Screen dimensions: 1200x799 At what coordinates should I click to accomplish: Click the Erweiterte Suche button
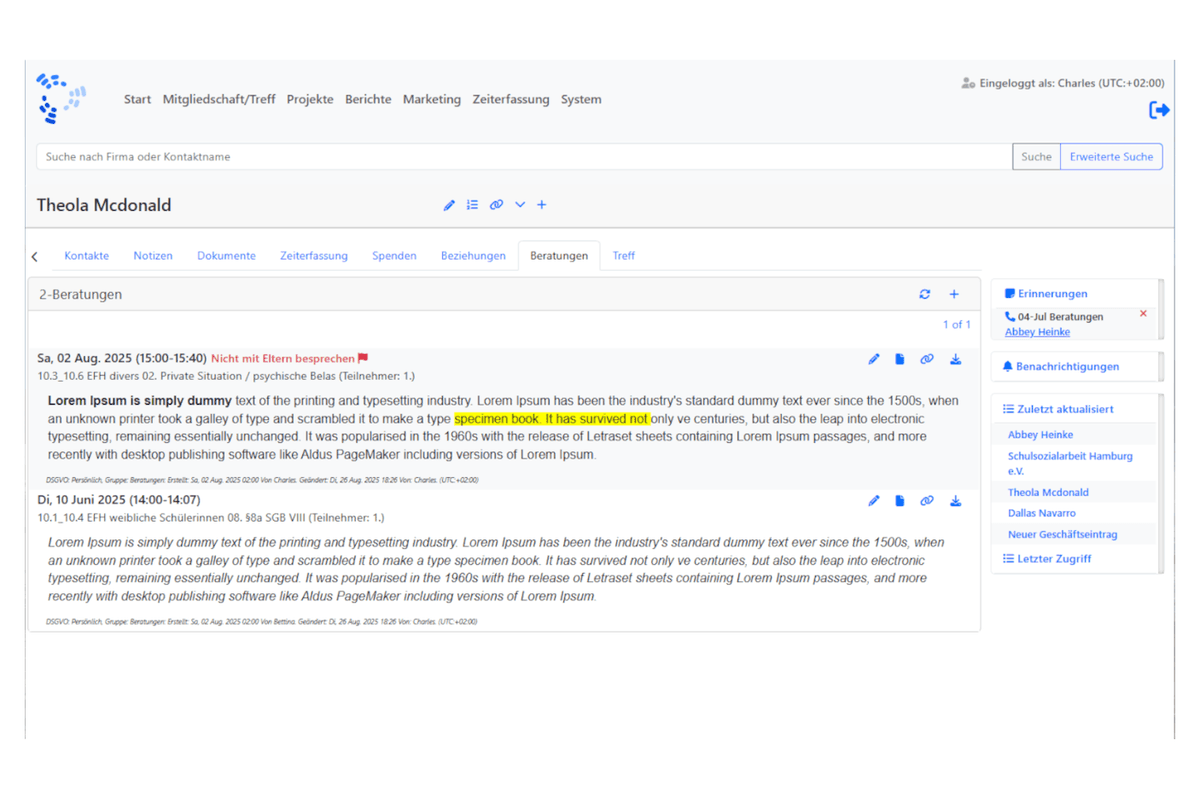tap(1110, 157)
